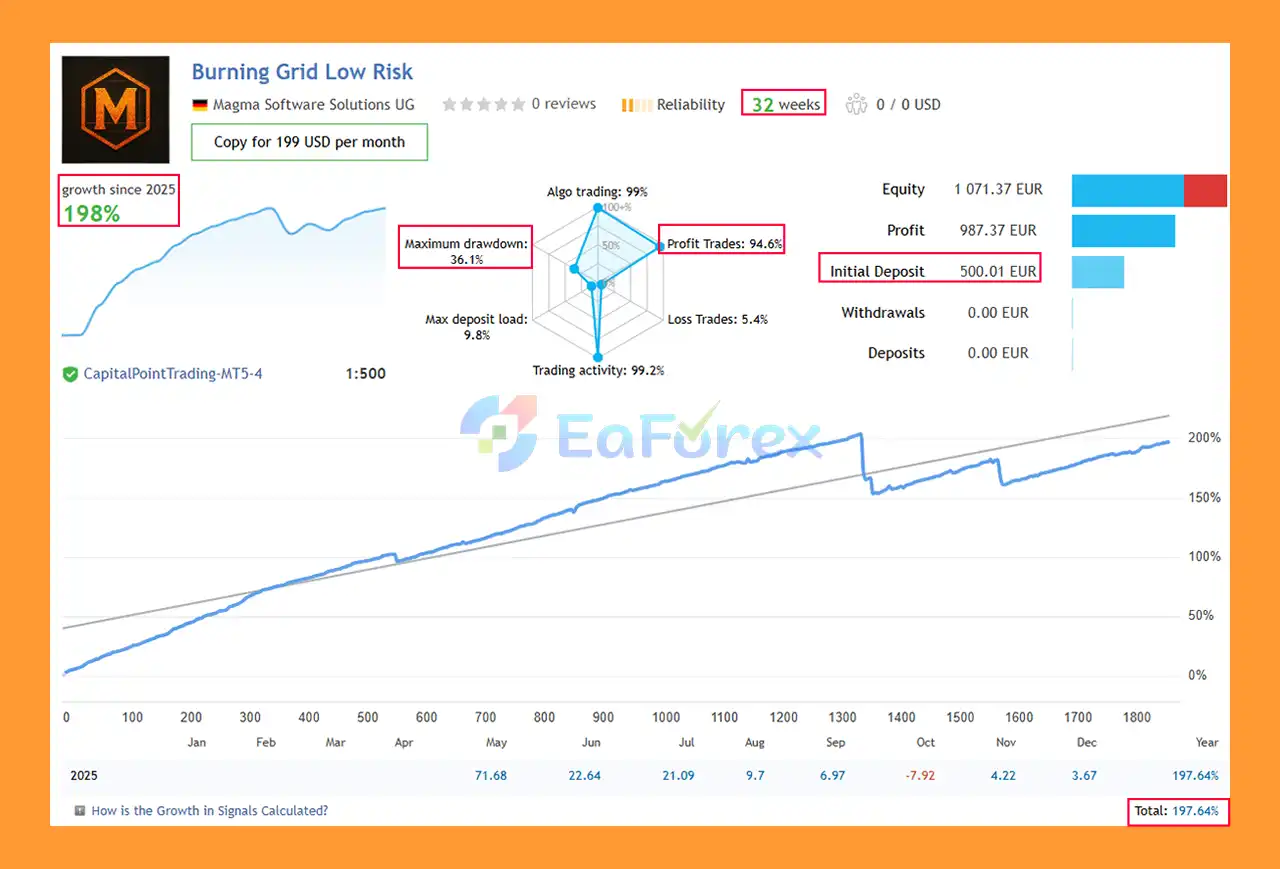Click the light blue Initial Deposit bar
Viewport: 1280px width, 869px height.
pyautogui.click(x=1097, y=272)
